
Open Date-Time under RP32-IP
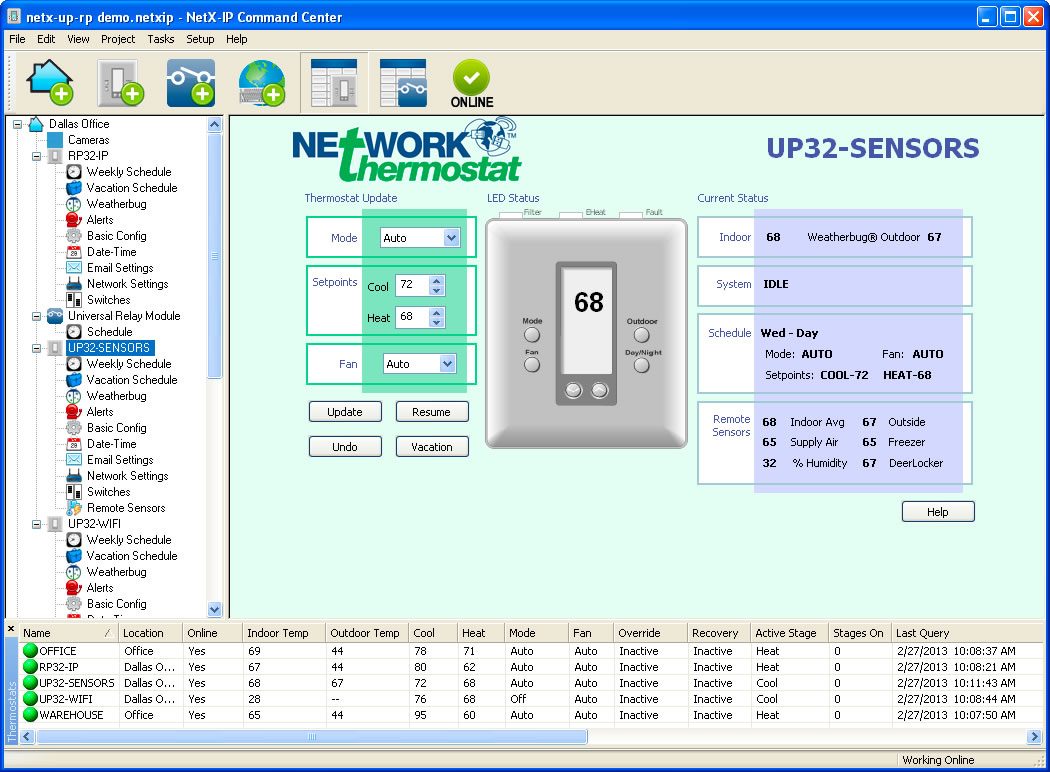pyautogui.click(x=111, y=252)
